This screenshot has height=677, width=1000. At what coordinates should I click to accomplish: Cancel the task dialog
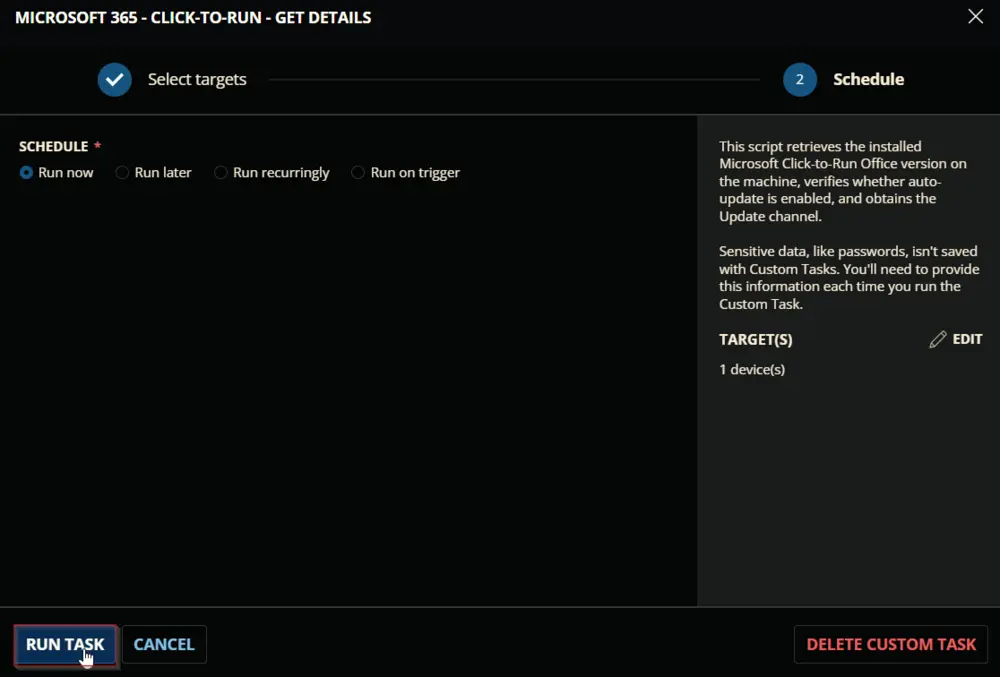[x=164, y=644]
